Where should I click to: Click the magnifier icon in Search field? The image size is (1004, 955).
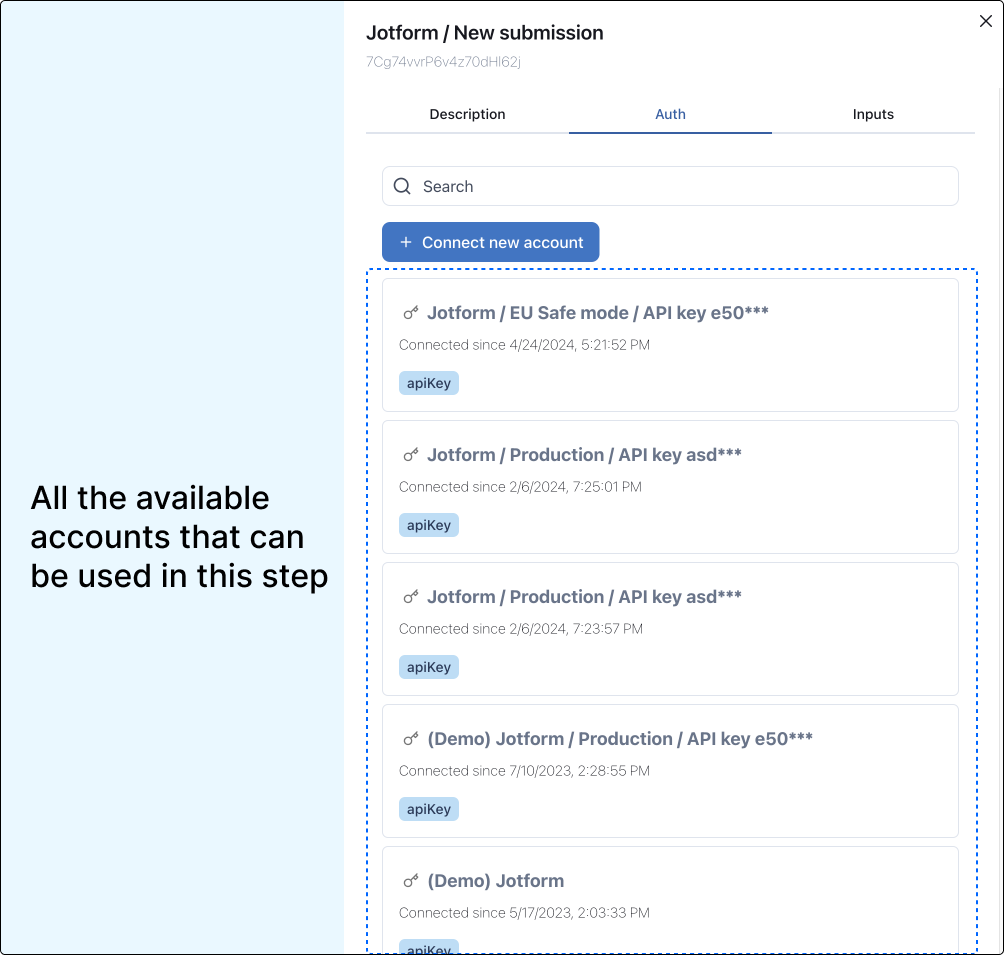click(x=402, y=186)
